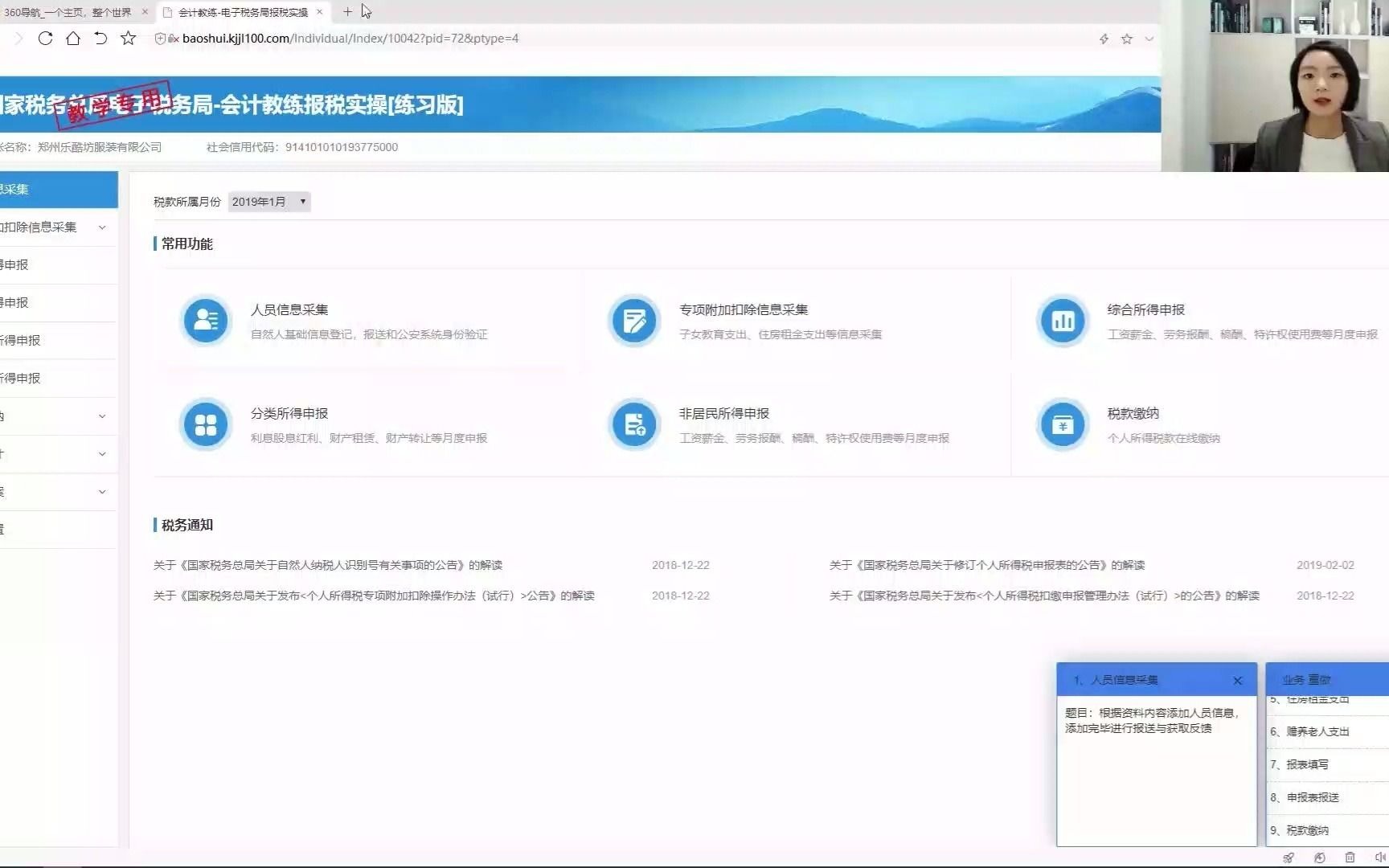Open the 非居民所得申报 icon
The height and width of the screenshot is (868, 1389).
(634, 424)
